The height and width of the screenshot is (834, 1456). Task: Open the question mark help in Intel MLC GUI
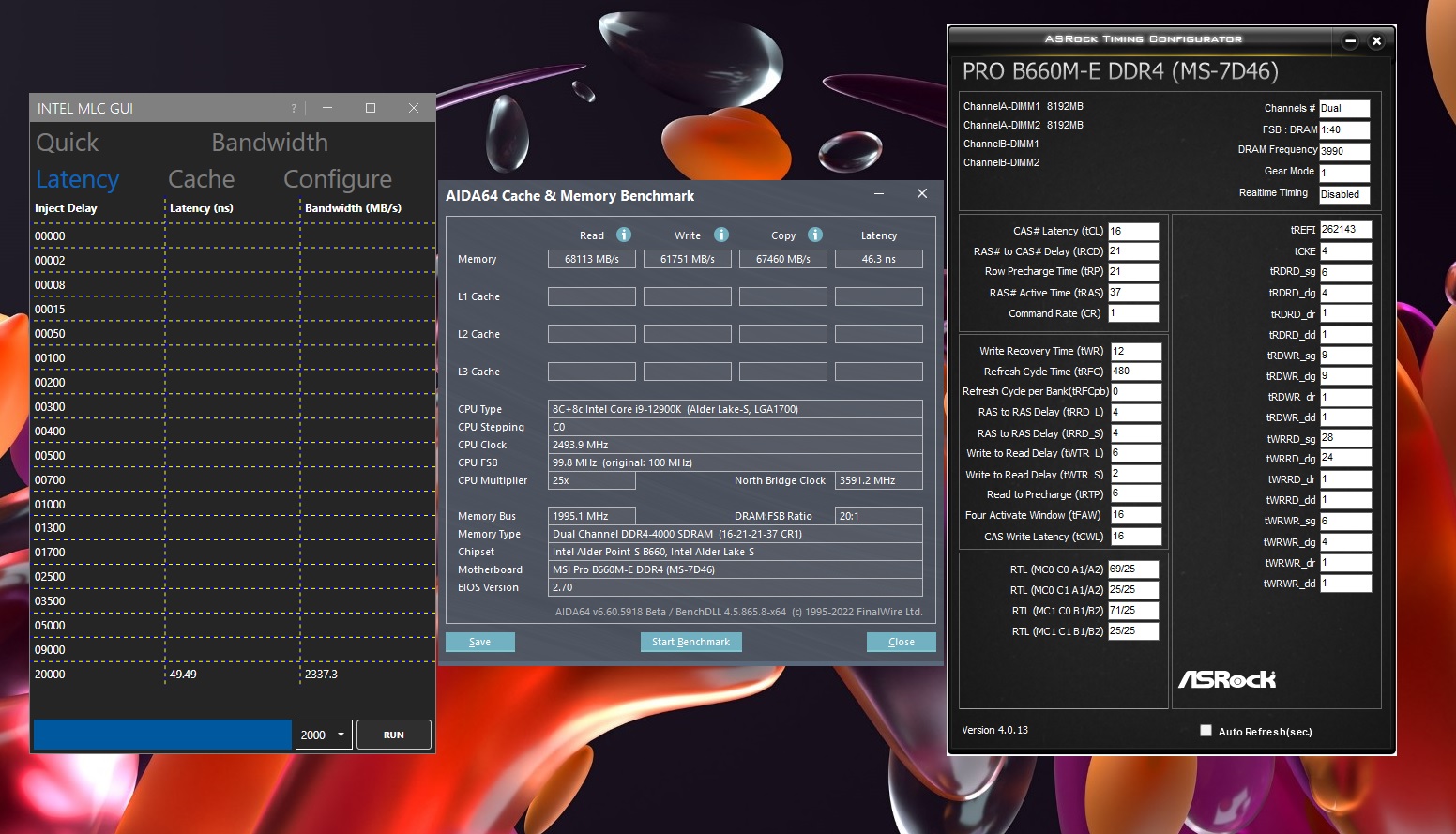click(294, 108)
